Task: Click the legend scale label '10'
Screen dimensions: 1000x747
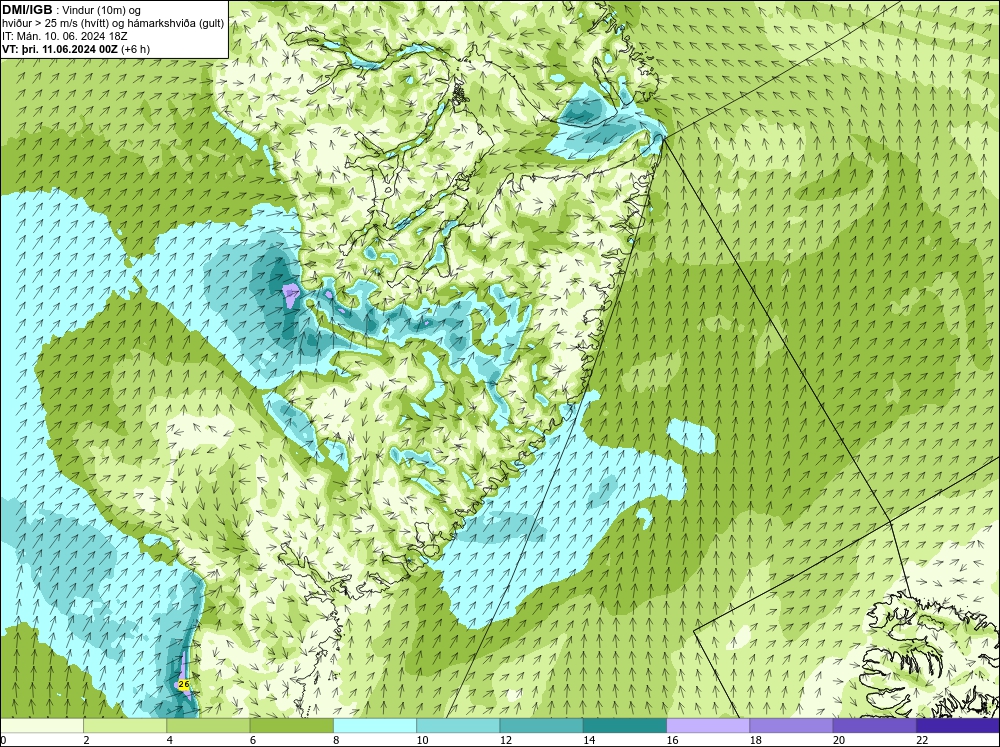Action: point(422,740)
